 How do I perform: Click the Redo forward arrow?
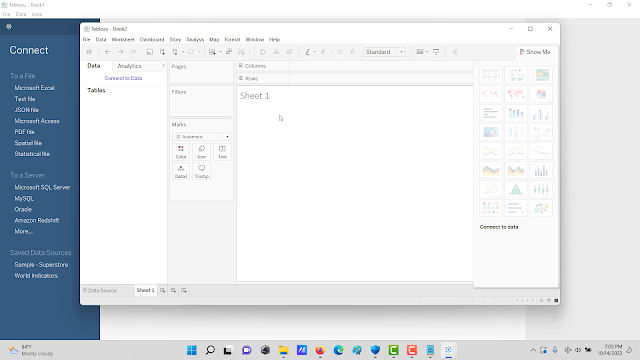[120, 52]
